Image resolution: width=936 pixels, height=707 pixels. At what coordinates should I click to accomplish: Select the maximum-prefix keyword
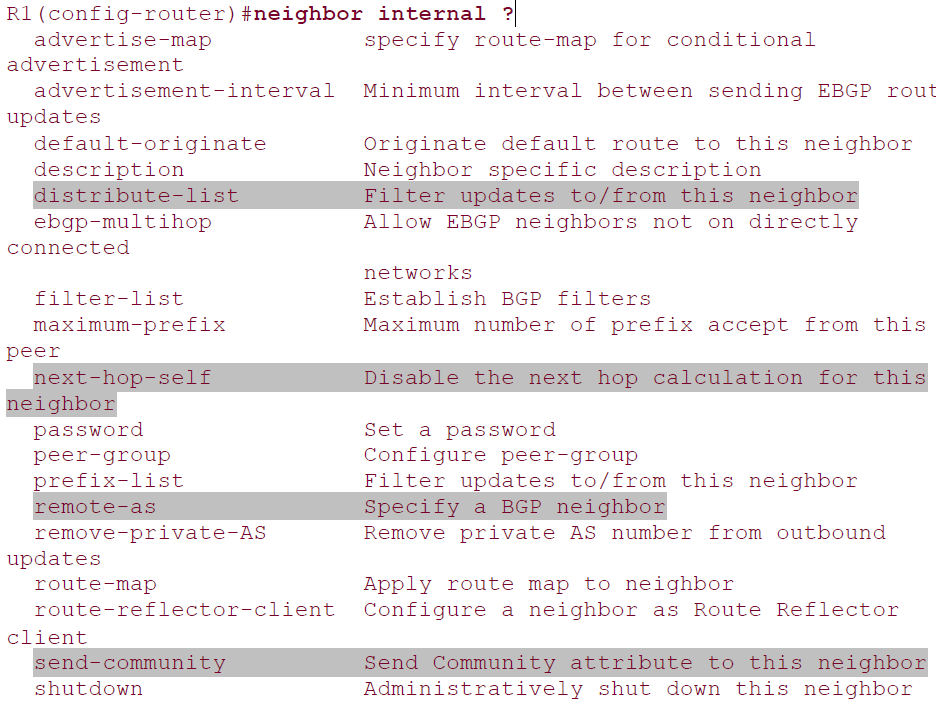129,324
